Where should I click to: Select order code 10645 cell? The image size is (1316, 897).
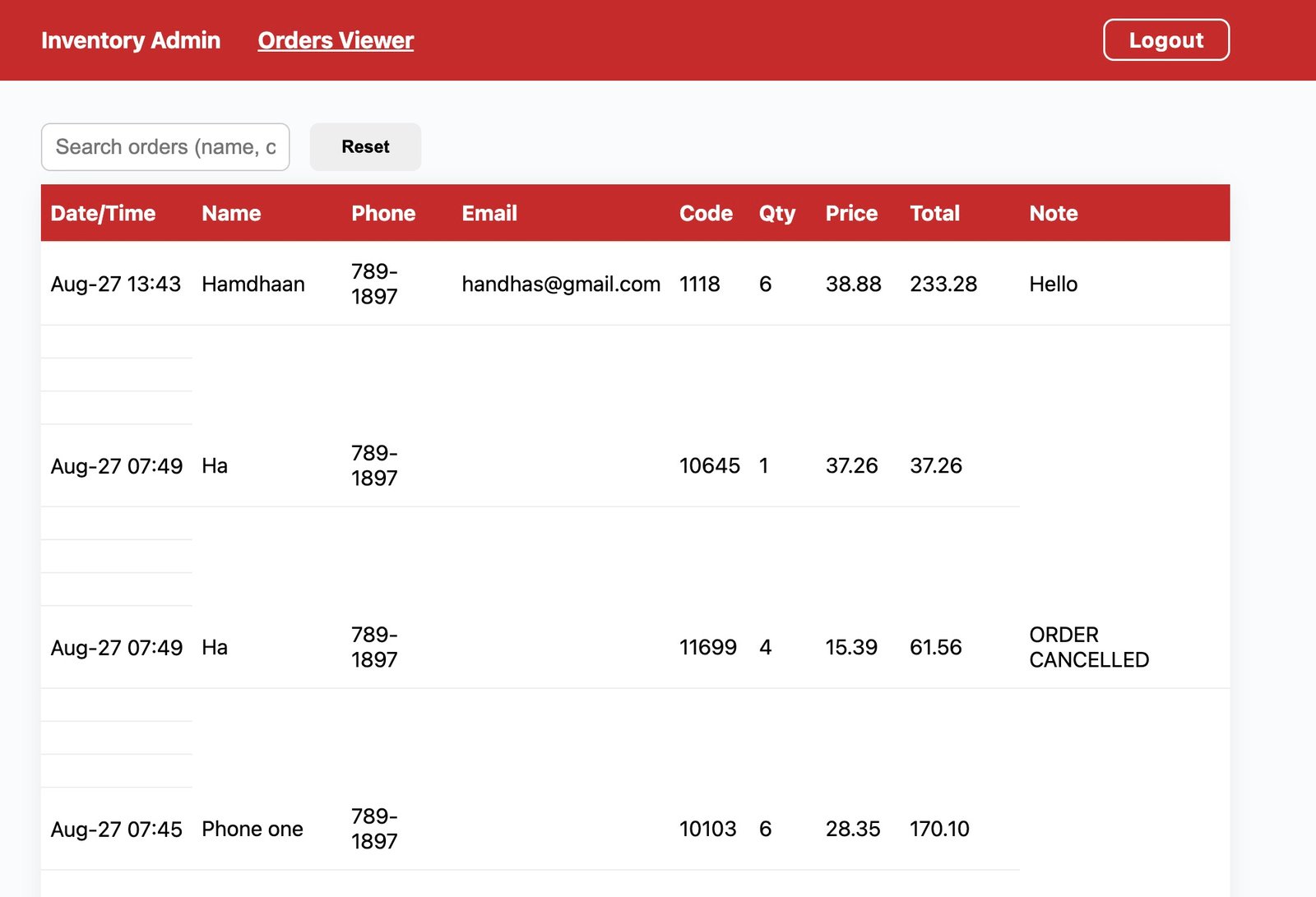[709, 466]
